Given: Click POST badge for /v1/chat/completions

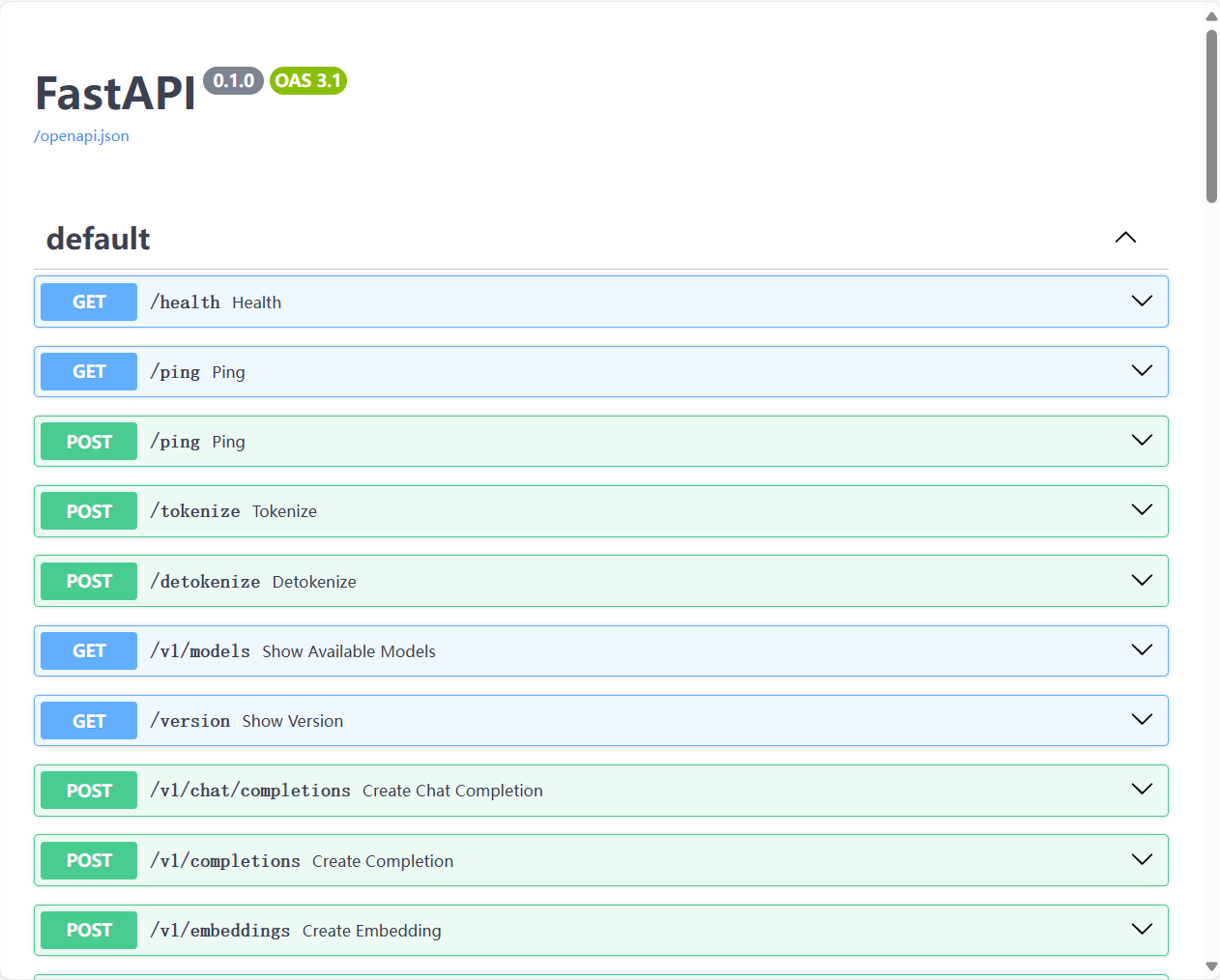Looking at the screenshot, I should click(x=89, y=790).
